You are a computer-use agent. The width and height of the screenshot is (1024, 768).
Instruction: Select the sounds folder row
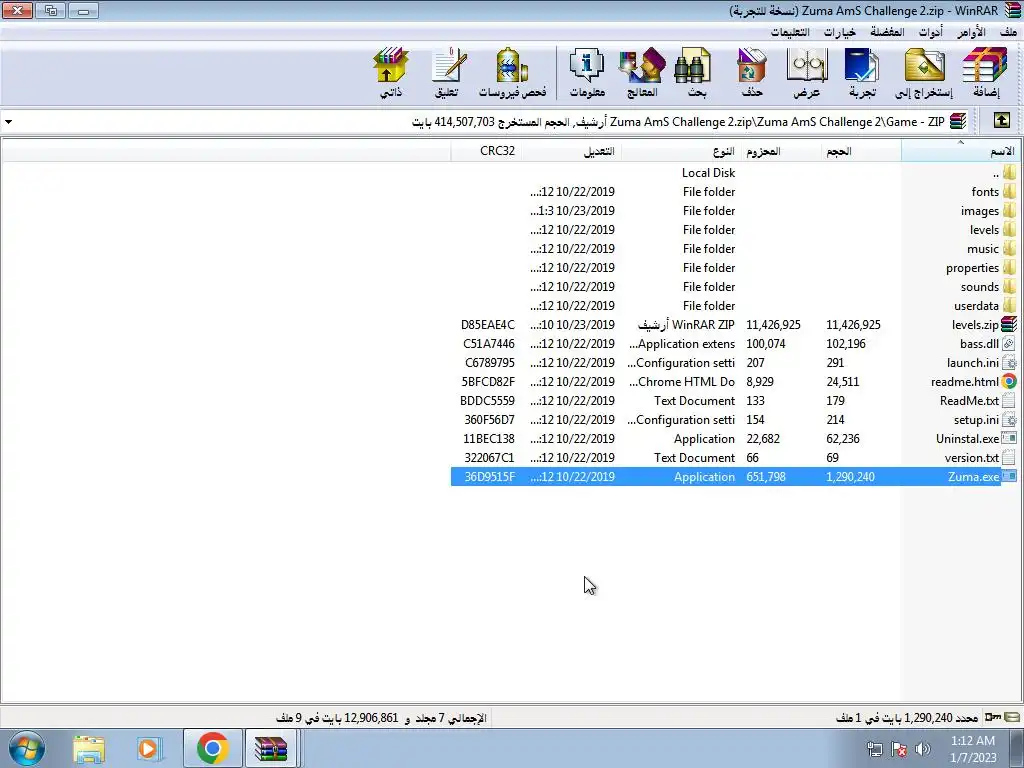(733, 286)
